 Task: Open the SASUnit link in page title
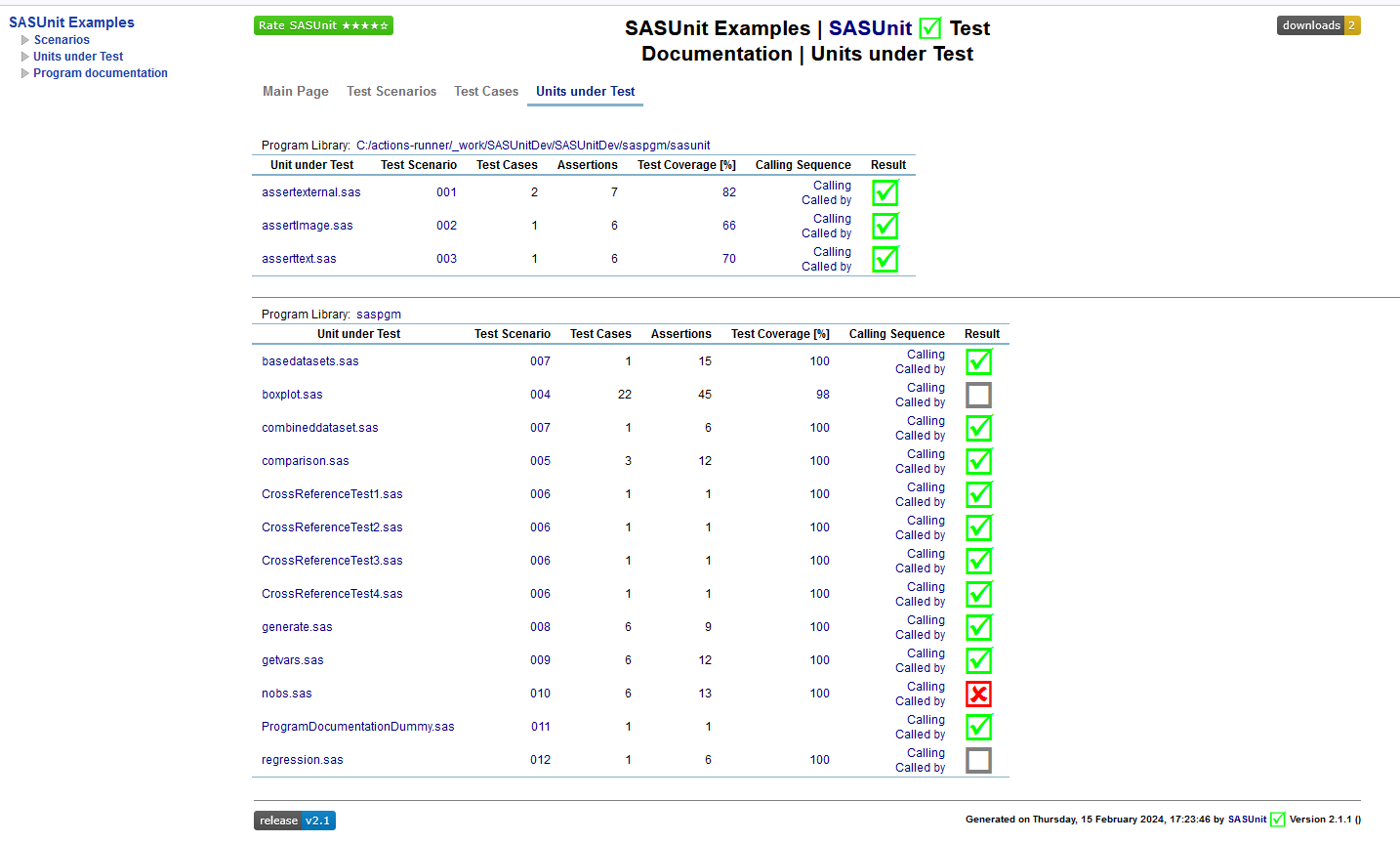870,28
